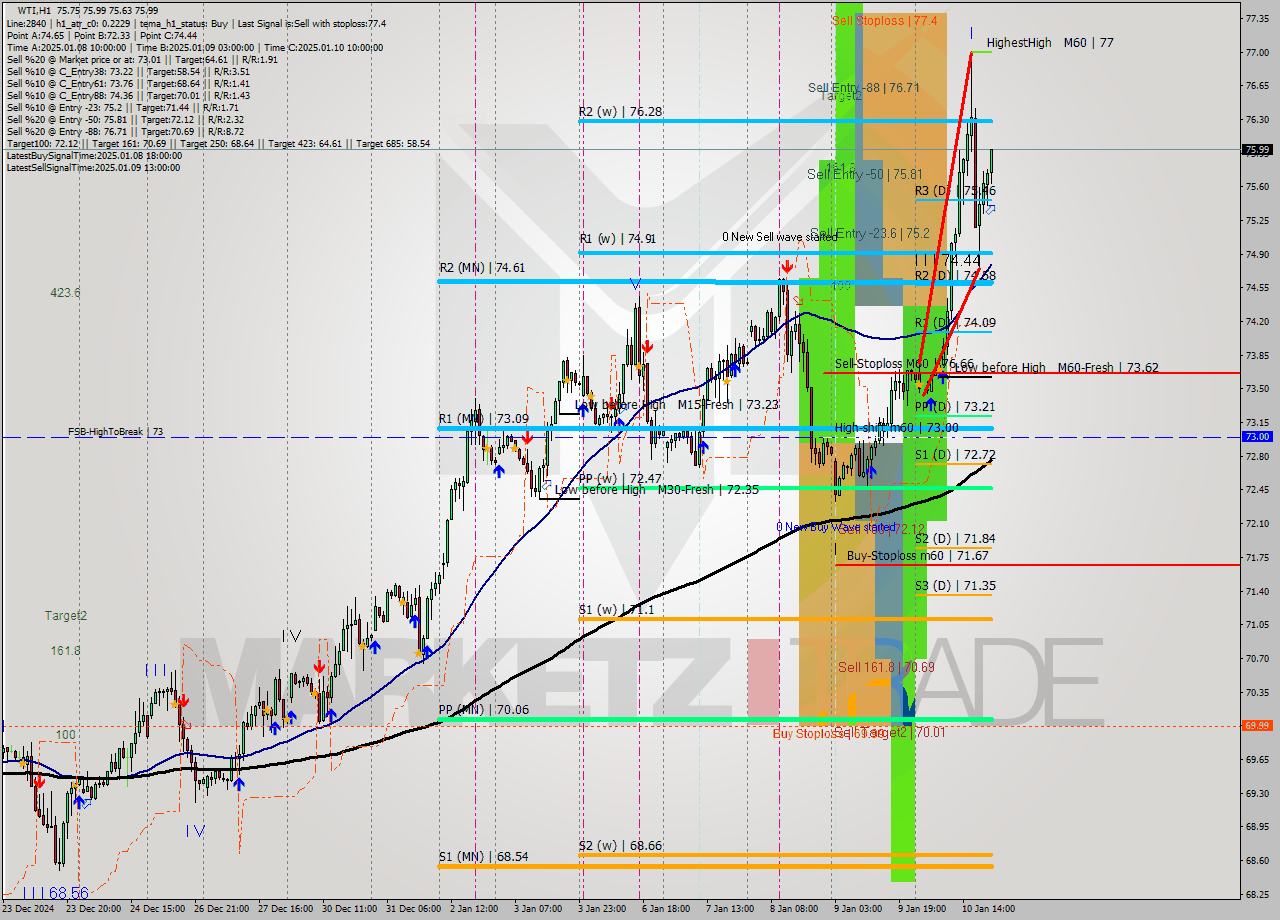Click the '23 Dec 2024' date on time axis
Image resolution: width=1280 pixels, height=920 pixels.
point(29,909)
